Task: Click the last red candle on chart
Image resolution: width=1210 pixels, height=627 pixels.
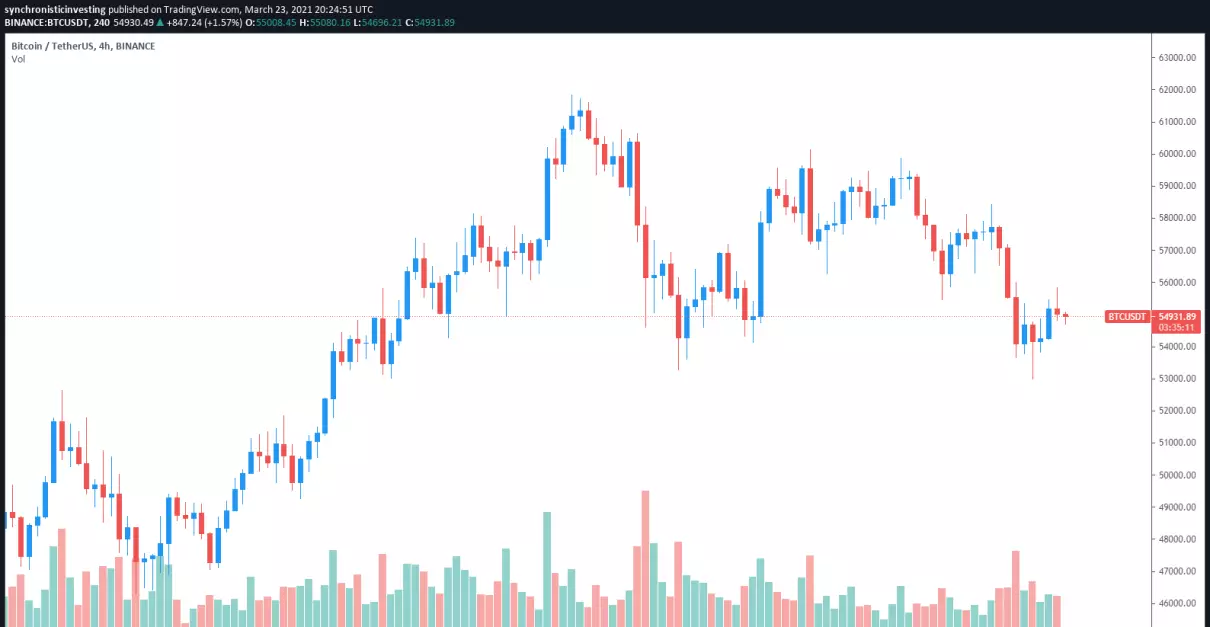Action: (1066, 317)
